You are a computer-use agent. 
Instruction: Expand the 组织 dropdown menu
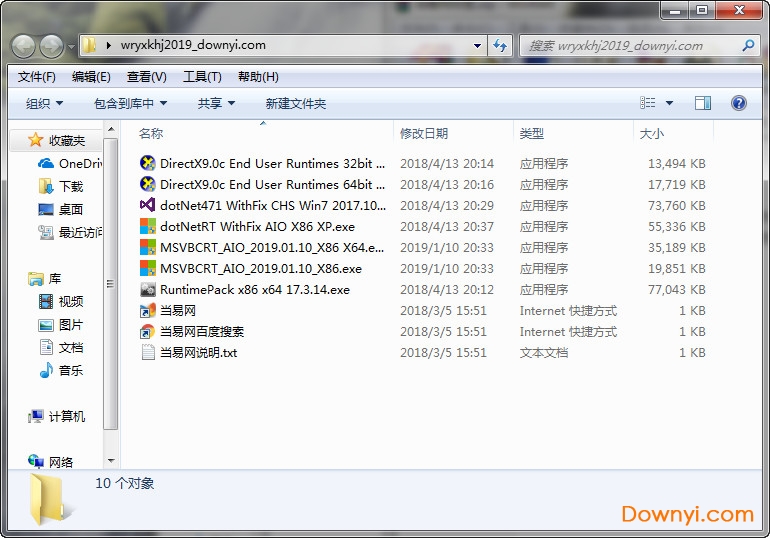[44, 103]
